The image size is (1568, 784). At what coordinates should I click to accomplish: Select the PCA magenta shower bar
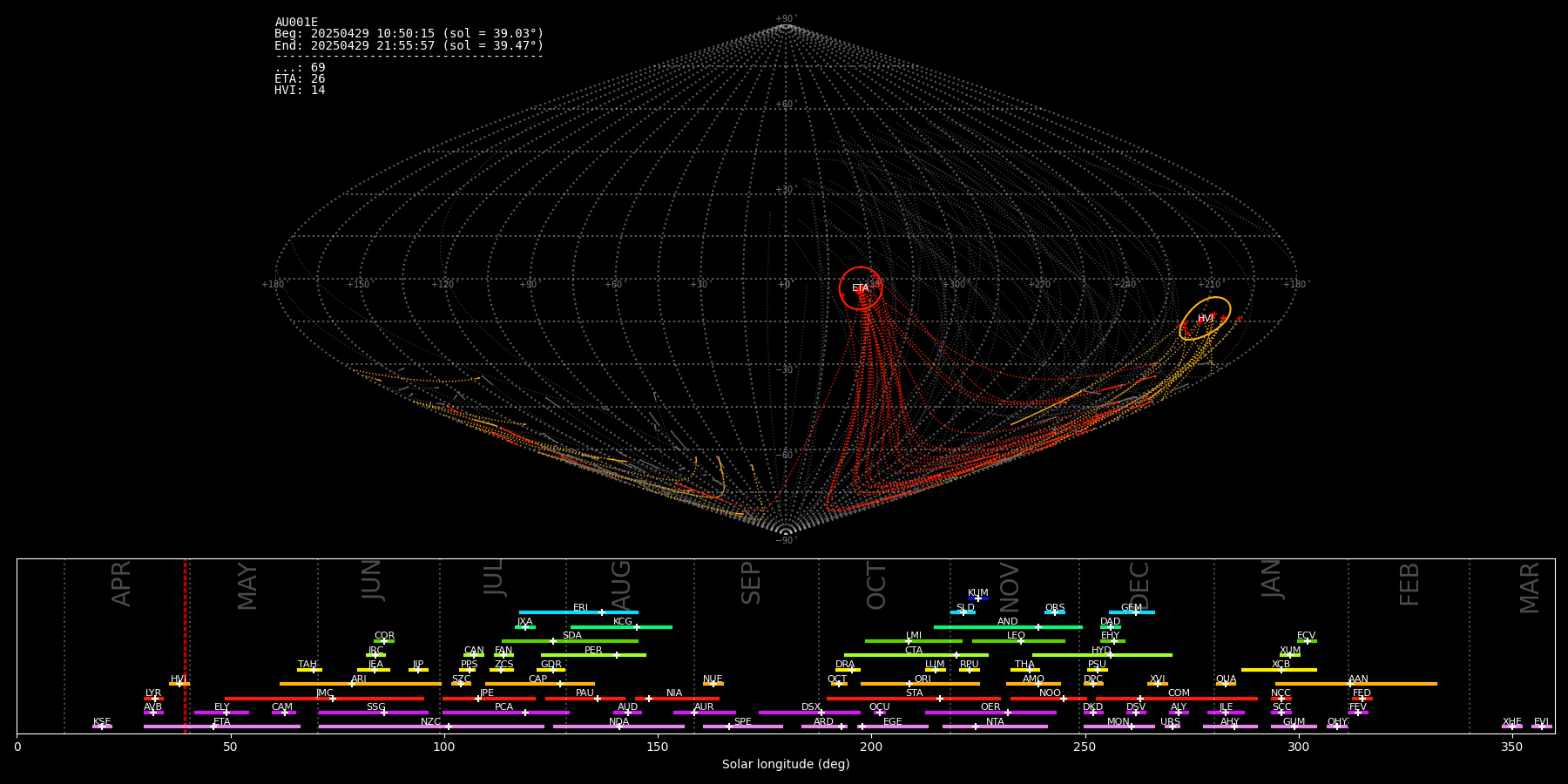506,713
